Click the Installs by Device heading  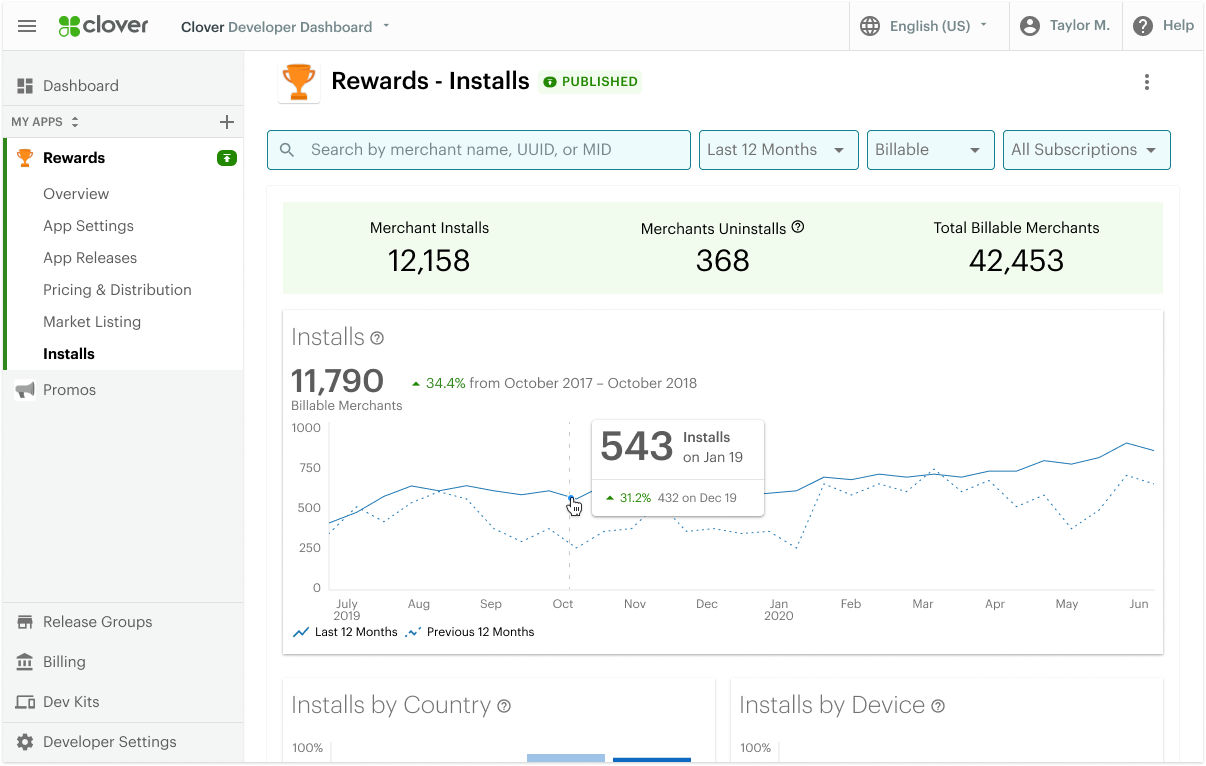pyautogui.click(x=832, y=705)
